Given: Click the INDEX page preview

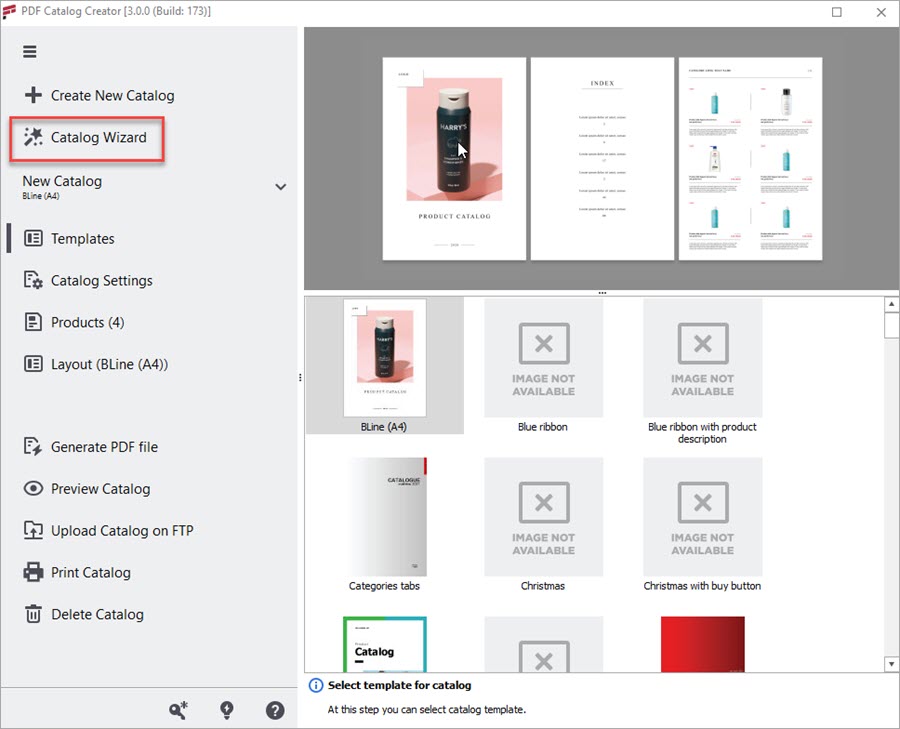Looking at the screenshot, I should [x=602, y=158].
